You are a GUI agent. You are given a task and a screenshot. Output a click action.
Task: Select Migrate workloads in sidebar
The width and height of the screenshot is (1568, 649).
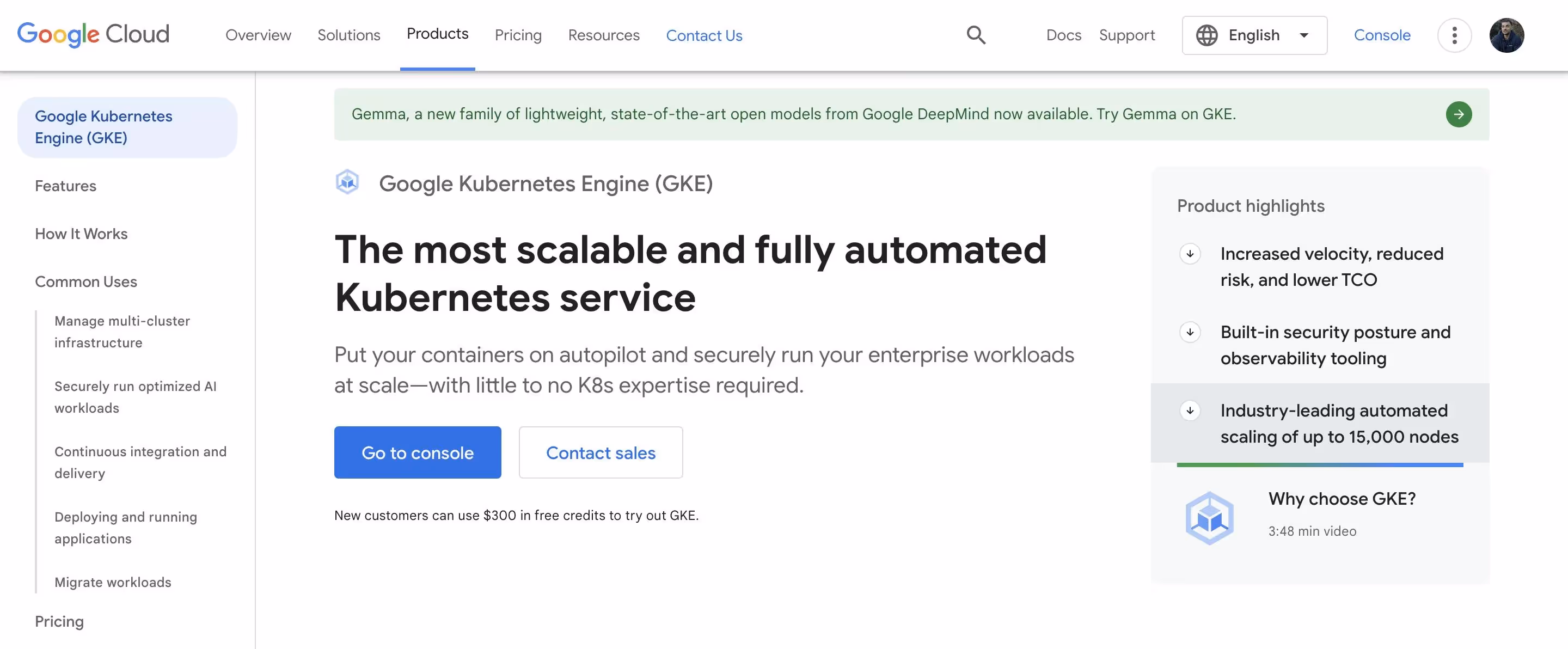(x=113, y=582)
